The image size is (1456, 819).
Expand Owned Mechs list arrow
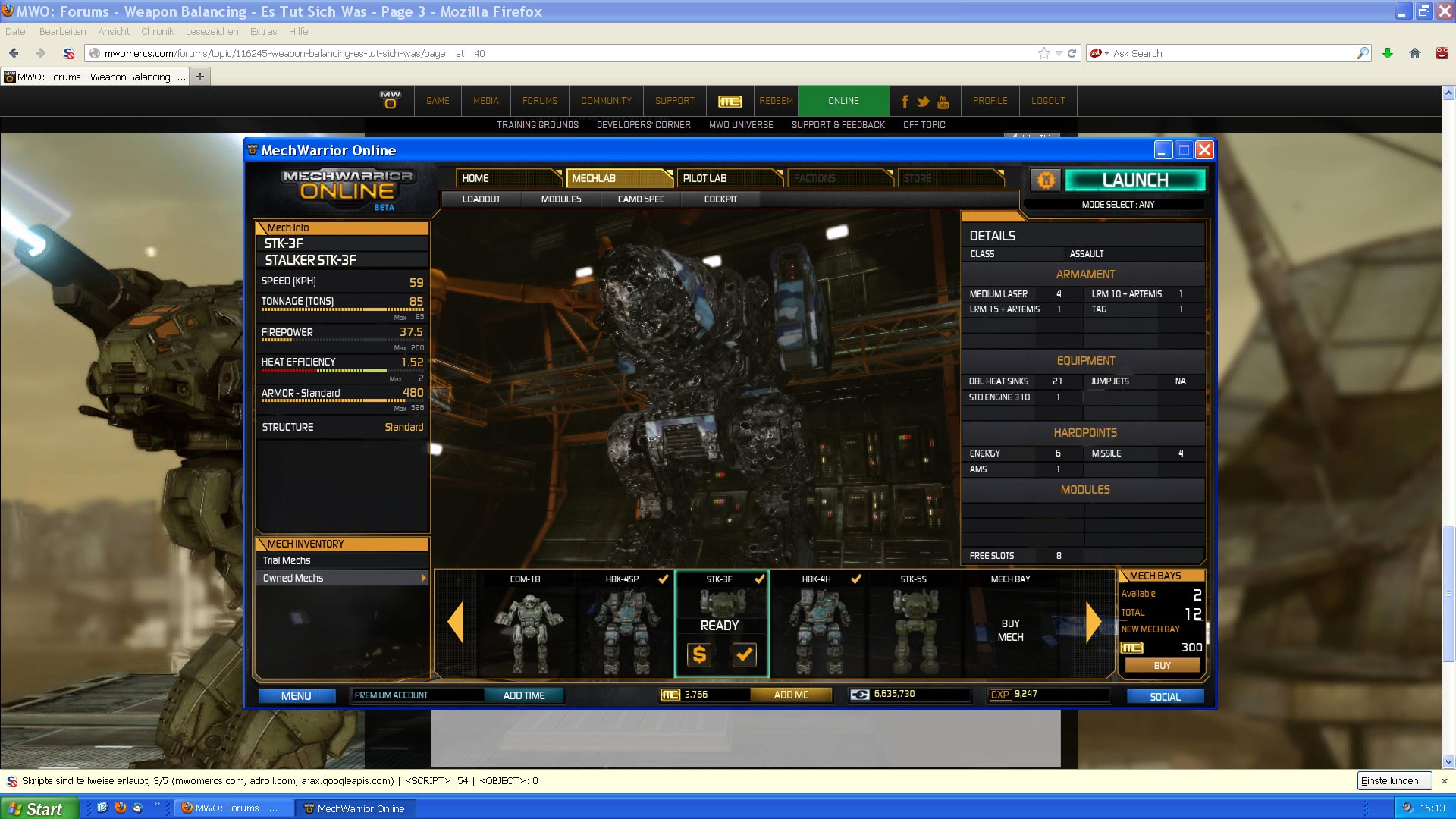[x=423, y=578]
